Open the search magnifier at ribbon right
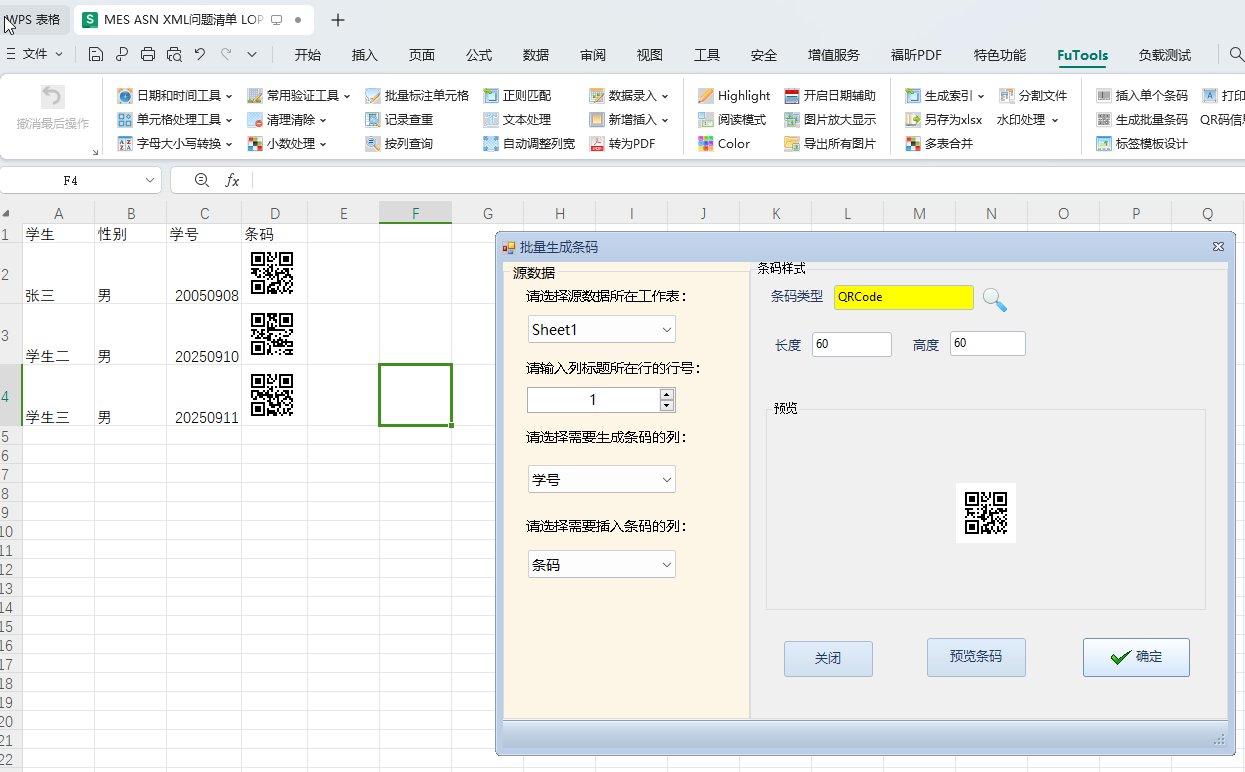The height and width of the screenshot is (772, 1245). 1237,54
